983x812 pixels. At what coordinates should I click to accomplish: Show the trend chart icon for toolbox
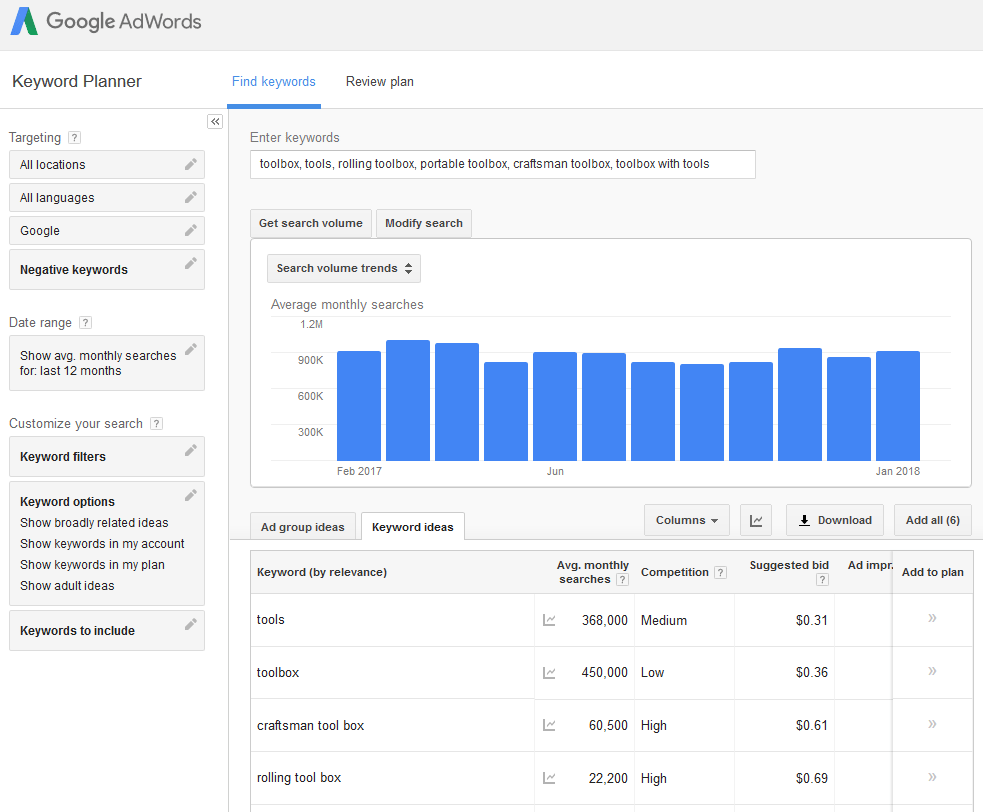click(549, 673)
